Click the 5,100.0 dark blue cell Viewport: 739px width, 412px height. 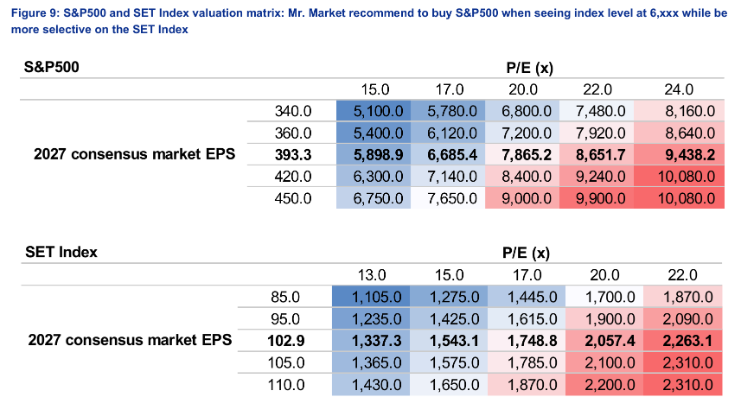373,111
